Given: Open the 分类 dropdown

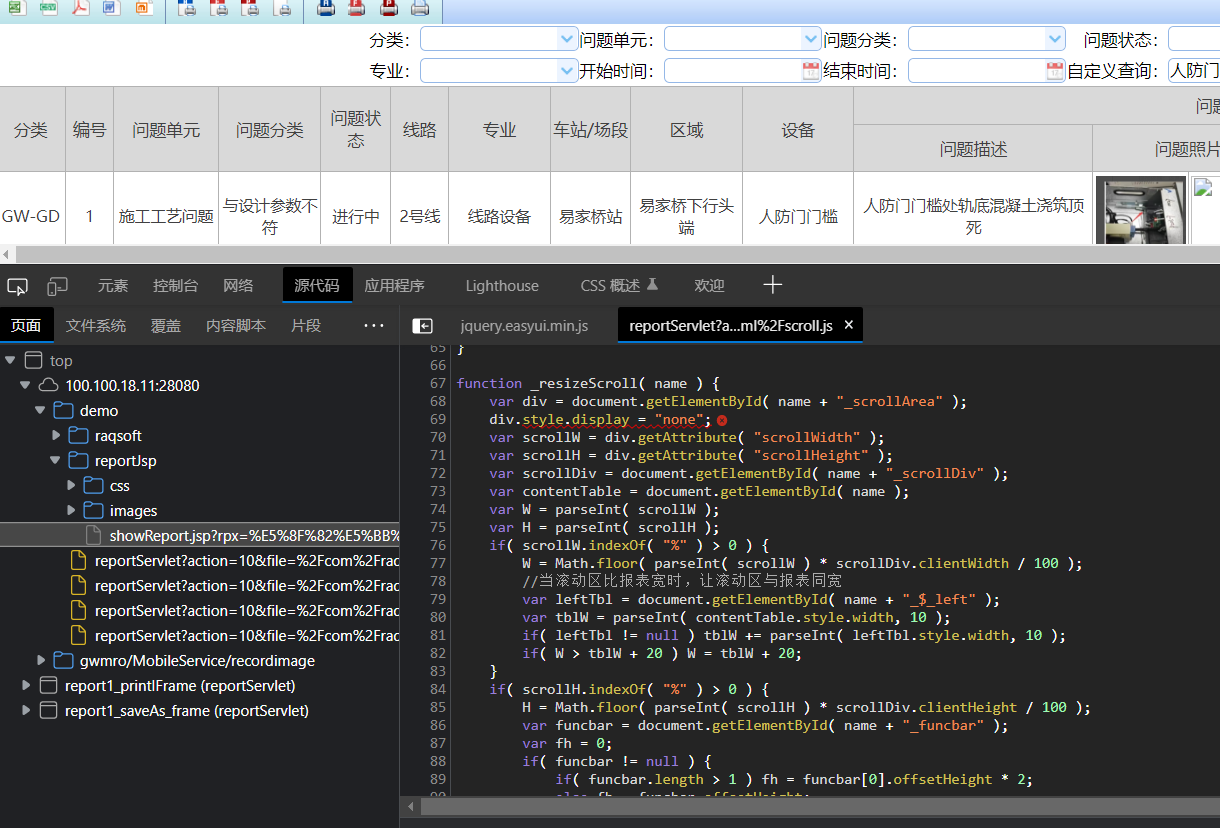Looking at the screenshot, I should click(x=566, y=39).
